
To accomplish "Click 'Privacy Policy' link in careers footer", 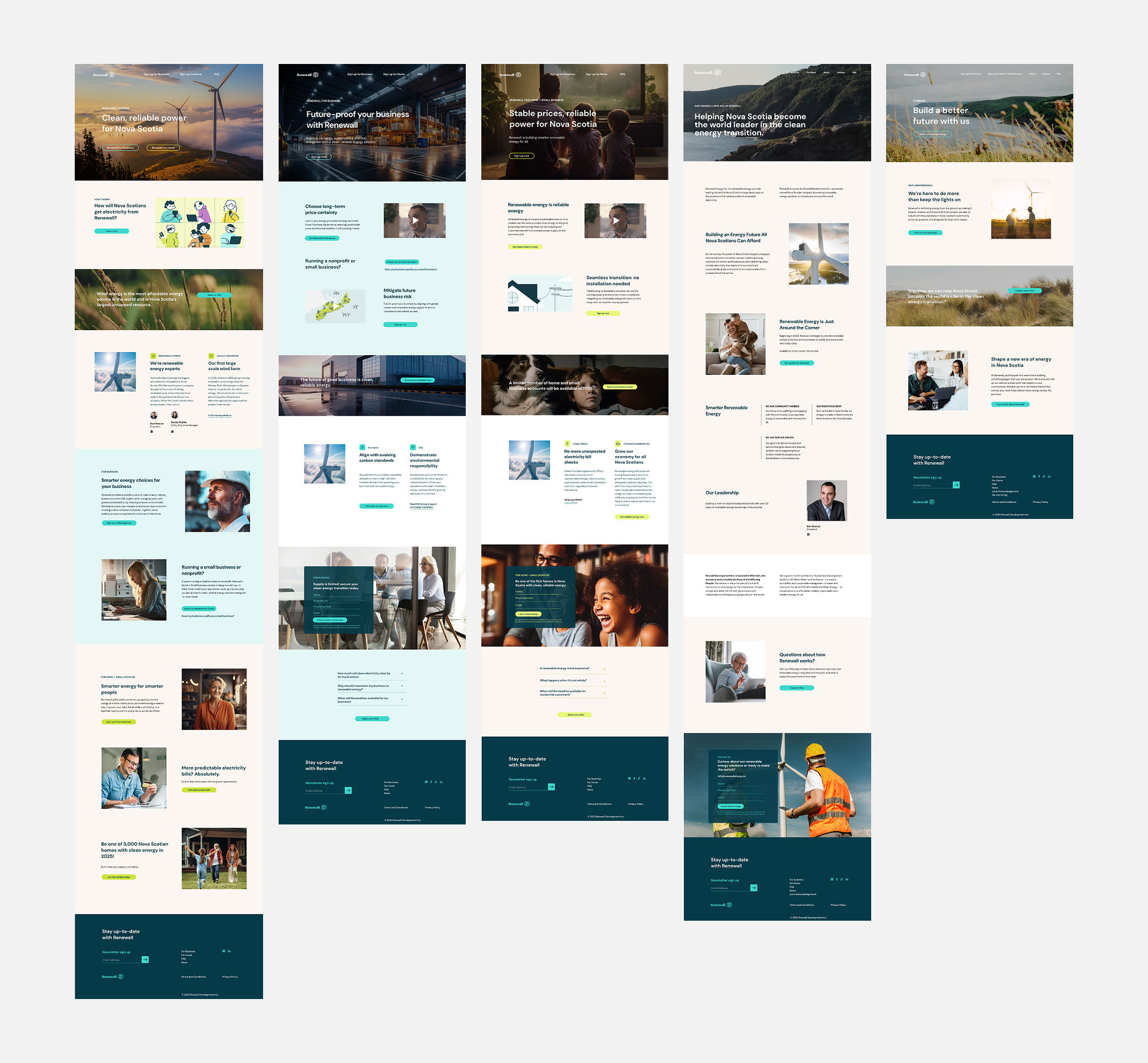I will pos(1040,502).
